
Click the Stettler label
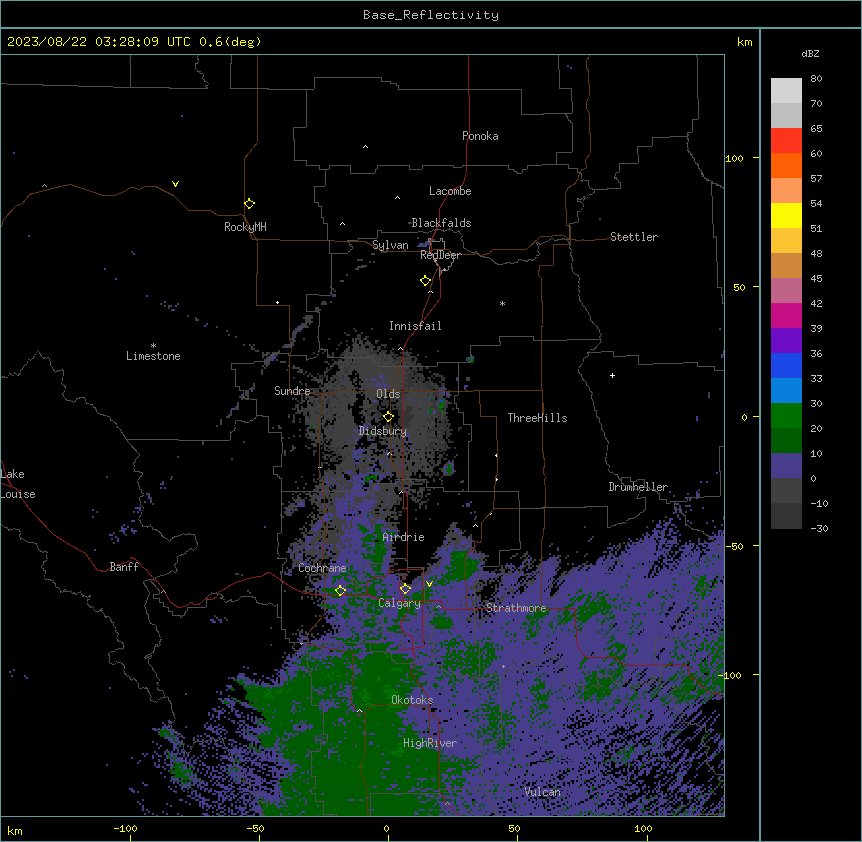634,237
